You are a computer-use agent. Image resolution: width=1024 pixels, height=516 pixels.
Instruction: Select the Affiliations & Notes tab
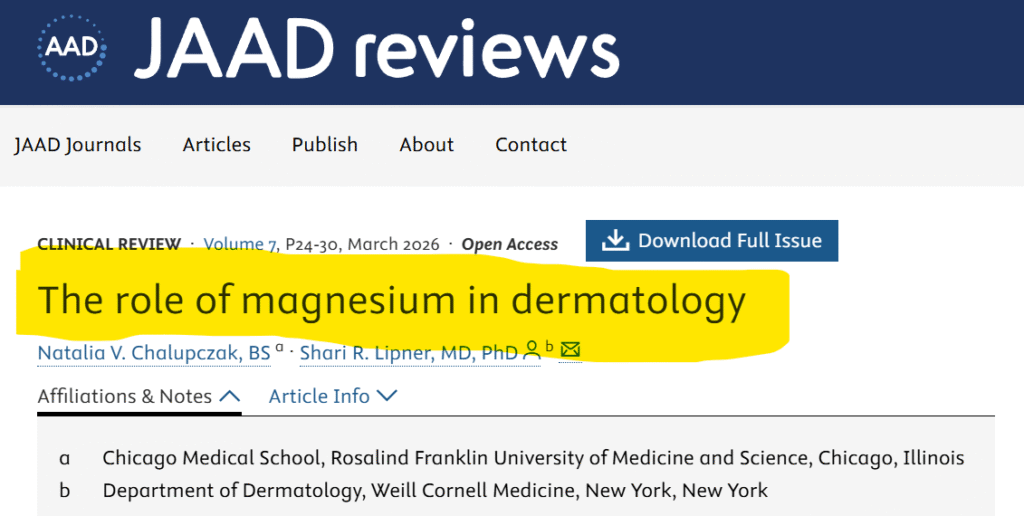(x=125, y=397)
